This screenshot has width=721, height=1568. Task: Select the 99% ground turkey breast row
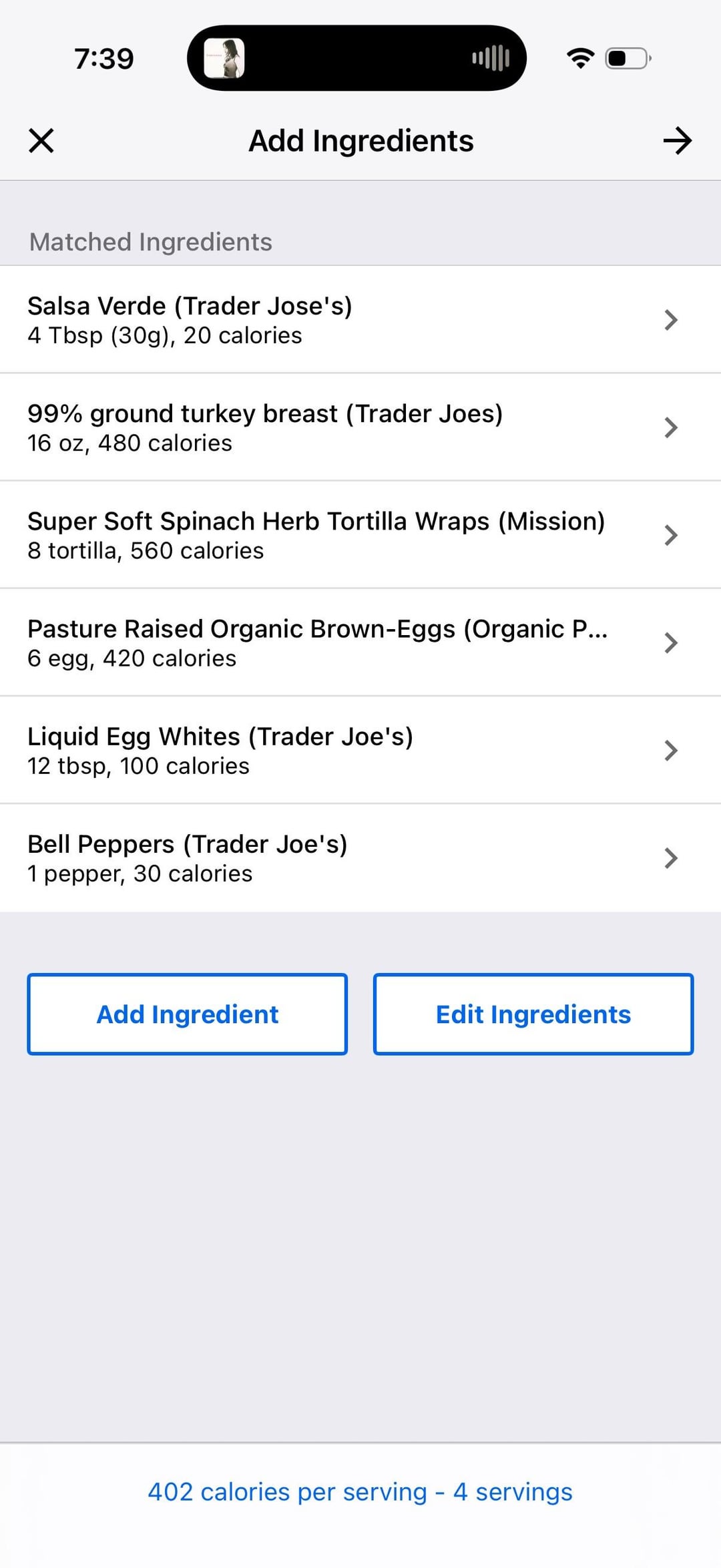tap(267, 427)
